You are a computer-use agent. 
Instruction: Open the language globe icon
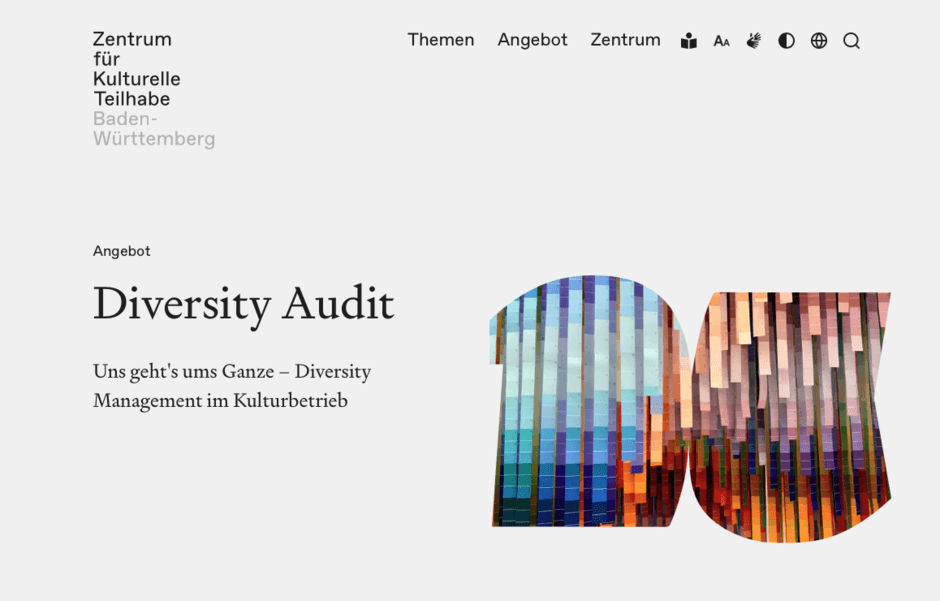click(819, 41)
